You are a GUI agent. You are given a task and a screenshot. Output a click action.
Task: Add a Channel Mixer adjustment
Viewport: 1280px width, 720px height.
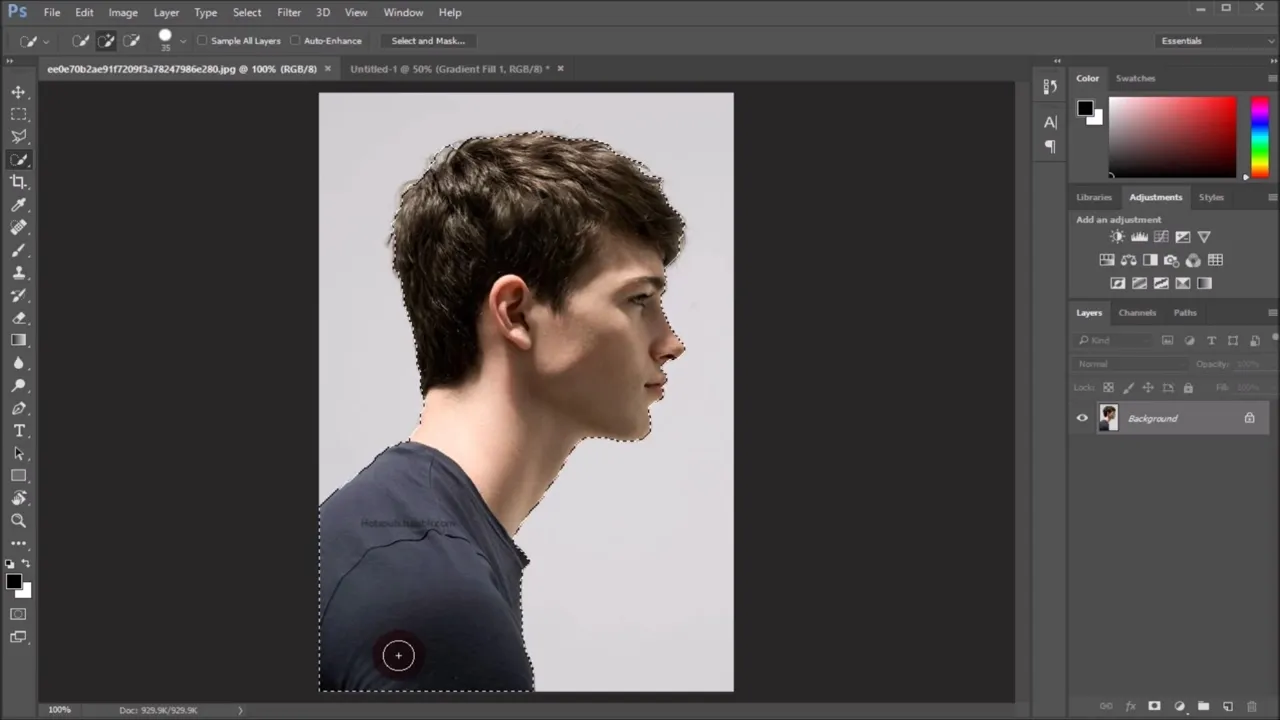tap(1193, 260)
